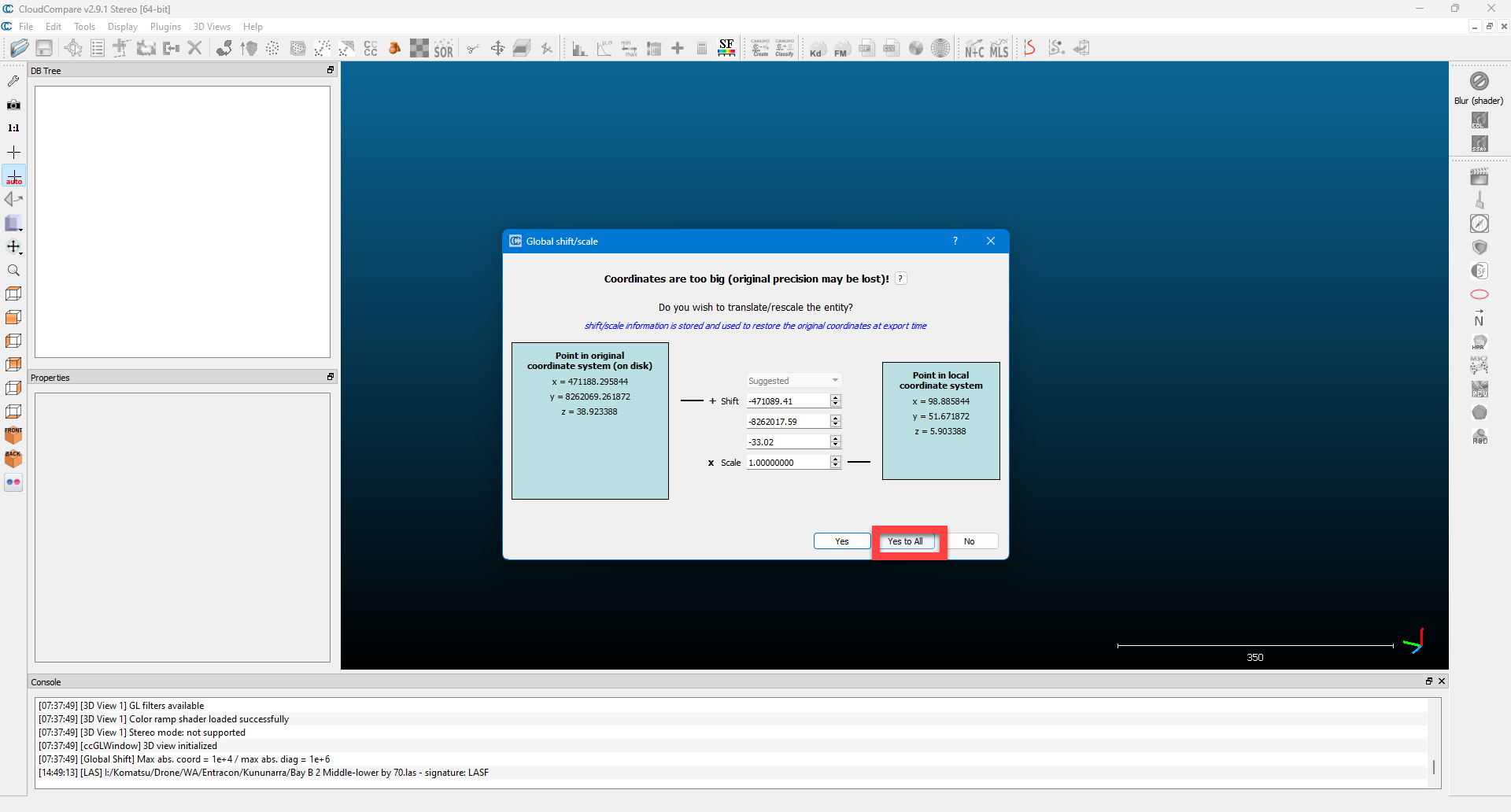
Task: Click the Delete X icon in toolbar
Action: (x=195, y=48)
